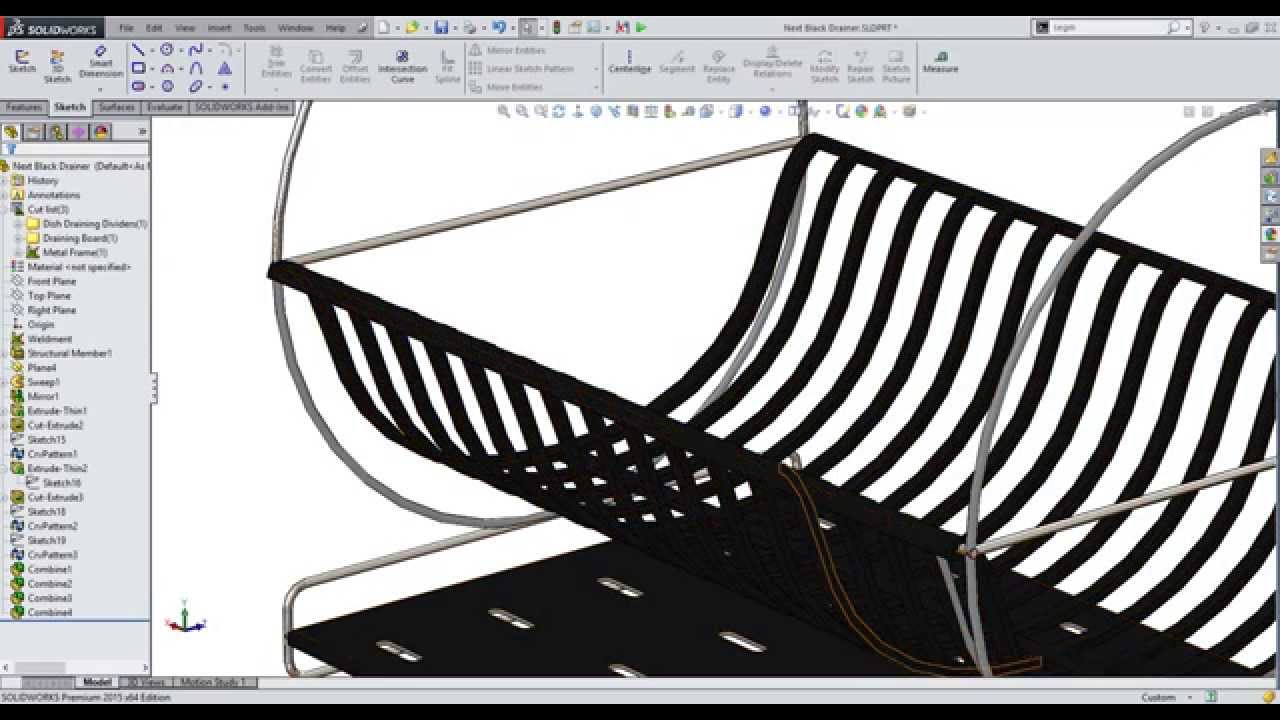Collapse the Extrude-Thin2 feature

point(5,468)
